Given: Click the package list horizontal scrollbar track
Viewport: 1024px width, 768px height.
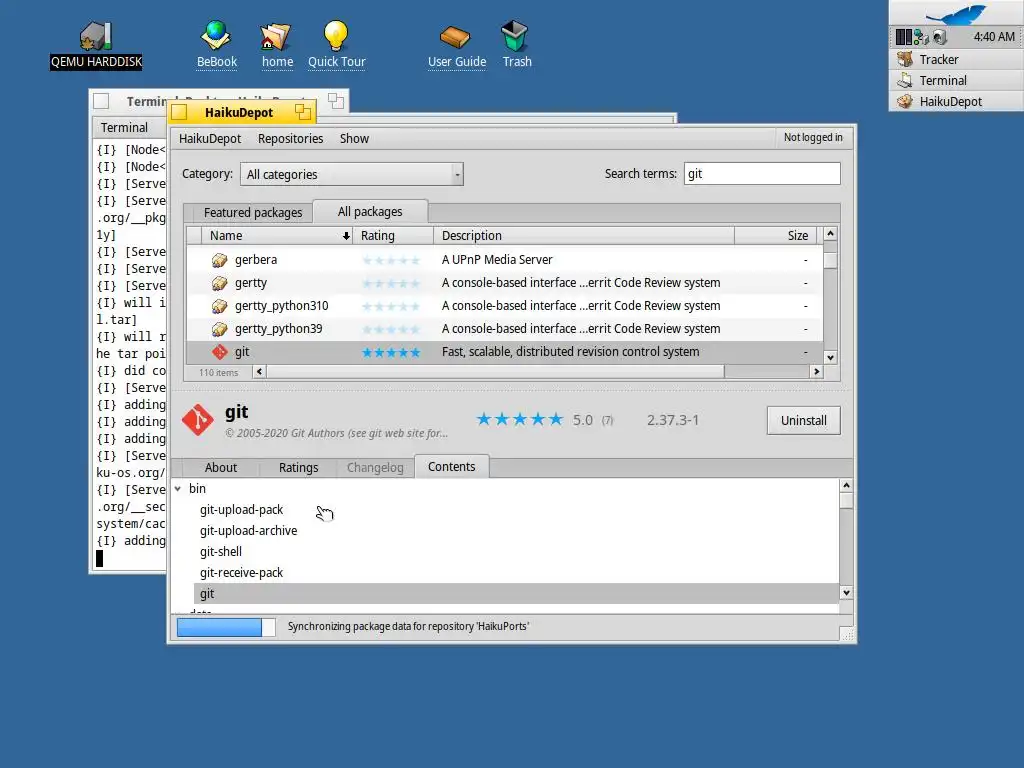Looking at the screenshot, I should point(767,372).
